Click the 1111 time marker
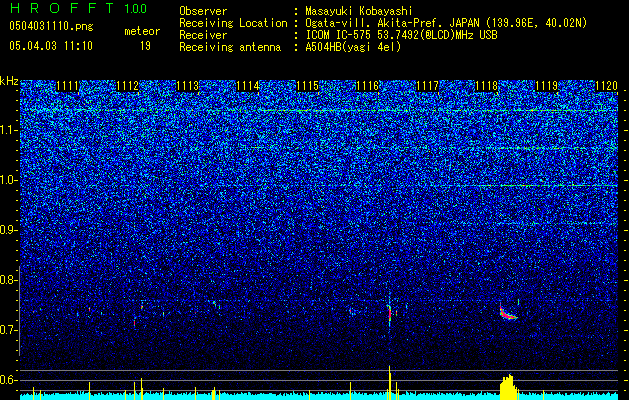The width and height of the screenshot is (629, 400). tap(67, 86)
